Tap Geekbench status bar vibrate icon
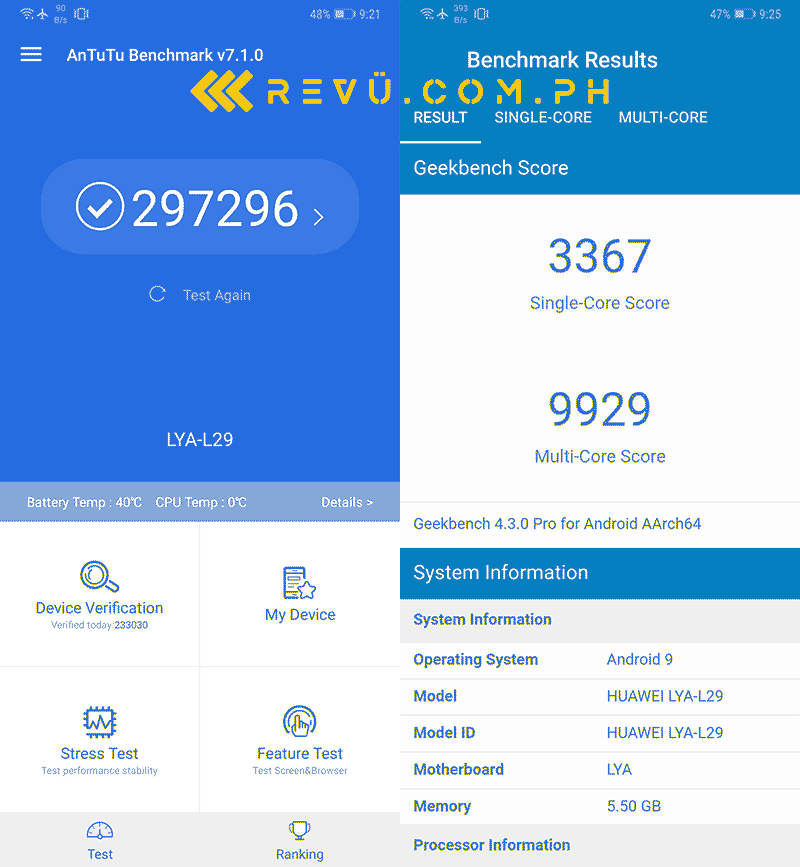This screenshot has height=867, width=800. (x=482, y=14)
